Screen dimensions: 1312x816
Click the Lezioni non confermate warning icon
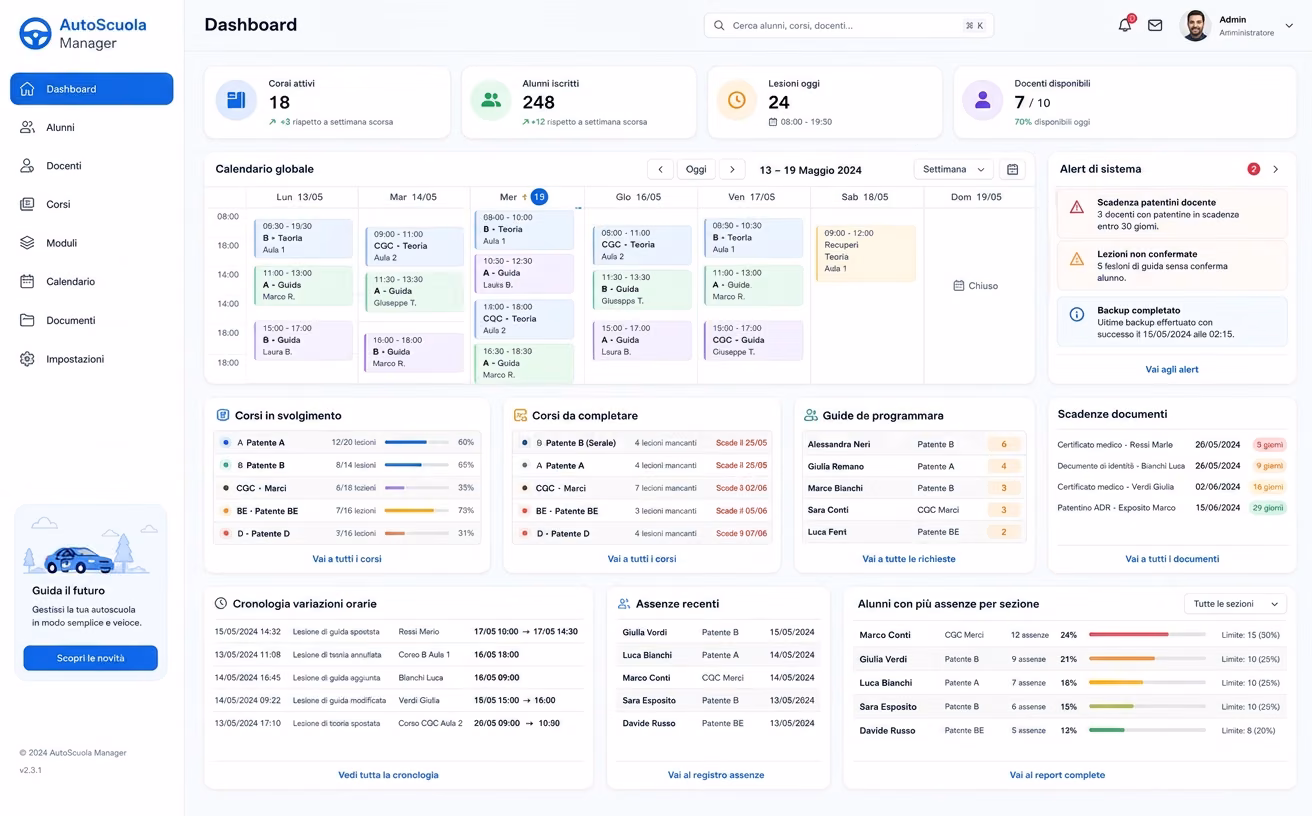[1077, 259]
